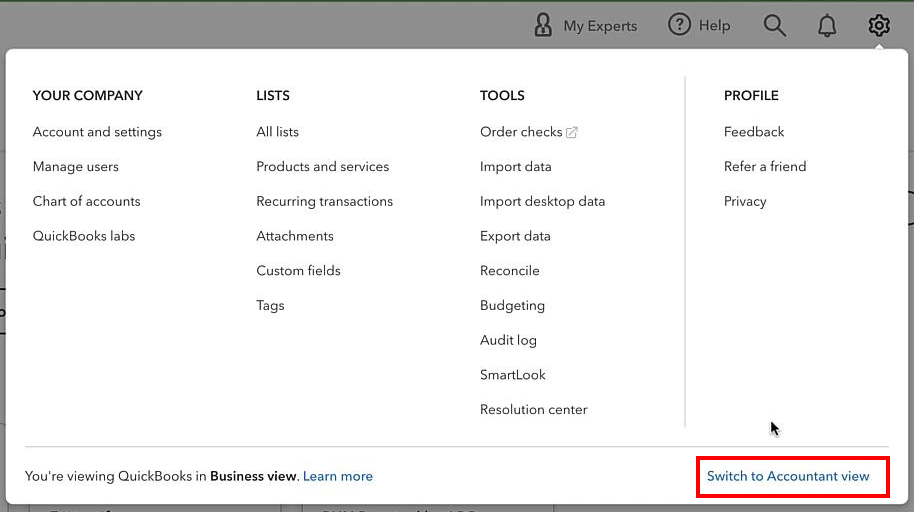Screen dimensions: 914x512
Task: Open the settings gear icon
Action: (x=878, y=25)
